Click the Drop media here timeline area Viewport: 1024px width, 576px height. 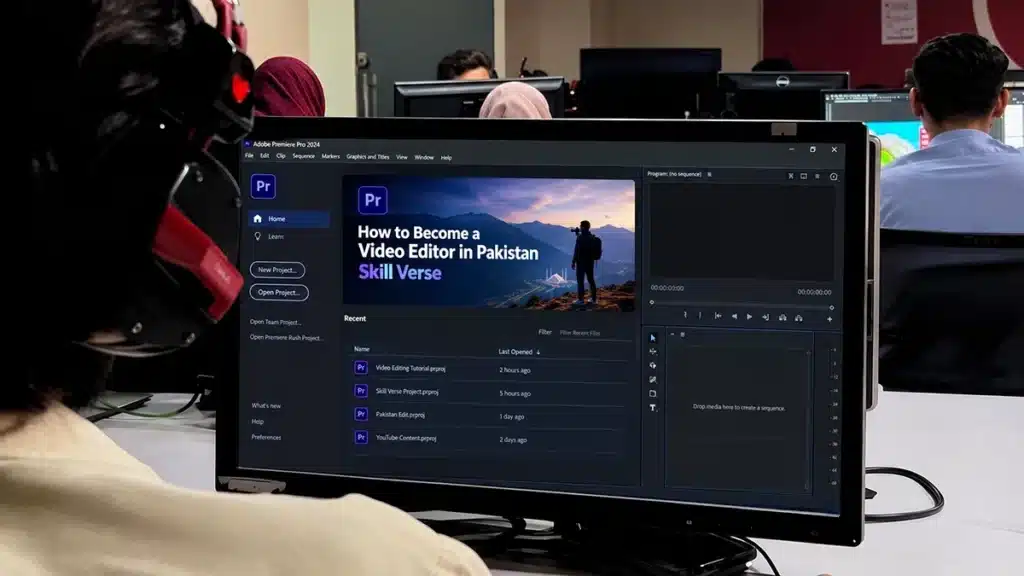(739, 408)
